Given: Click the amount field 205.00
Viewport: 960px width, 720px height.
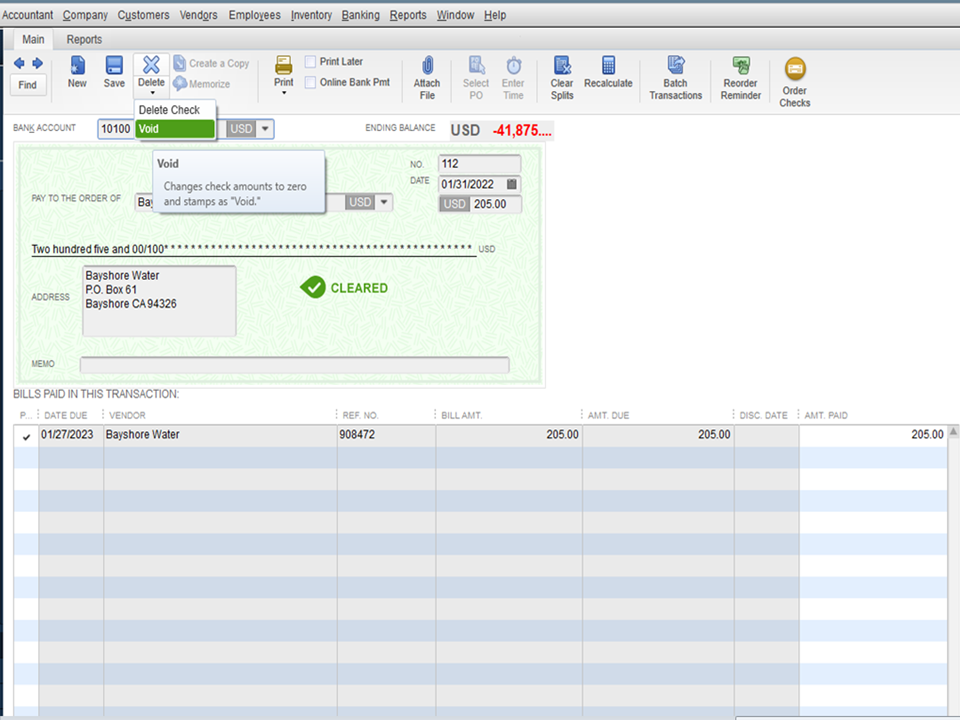Looking at the screenshot, I should click(x=495, y=204).
